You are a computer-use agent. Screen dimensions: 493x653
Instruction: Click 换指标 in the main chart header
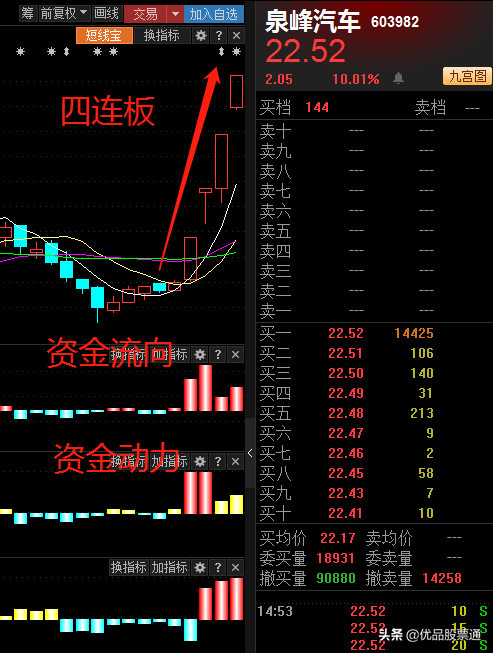pos(162,35)
